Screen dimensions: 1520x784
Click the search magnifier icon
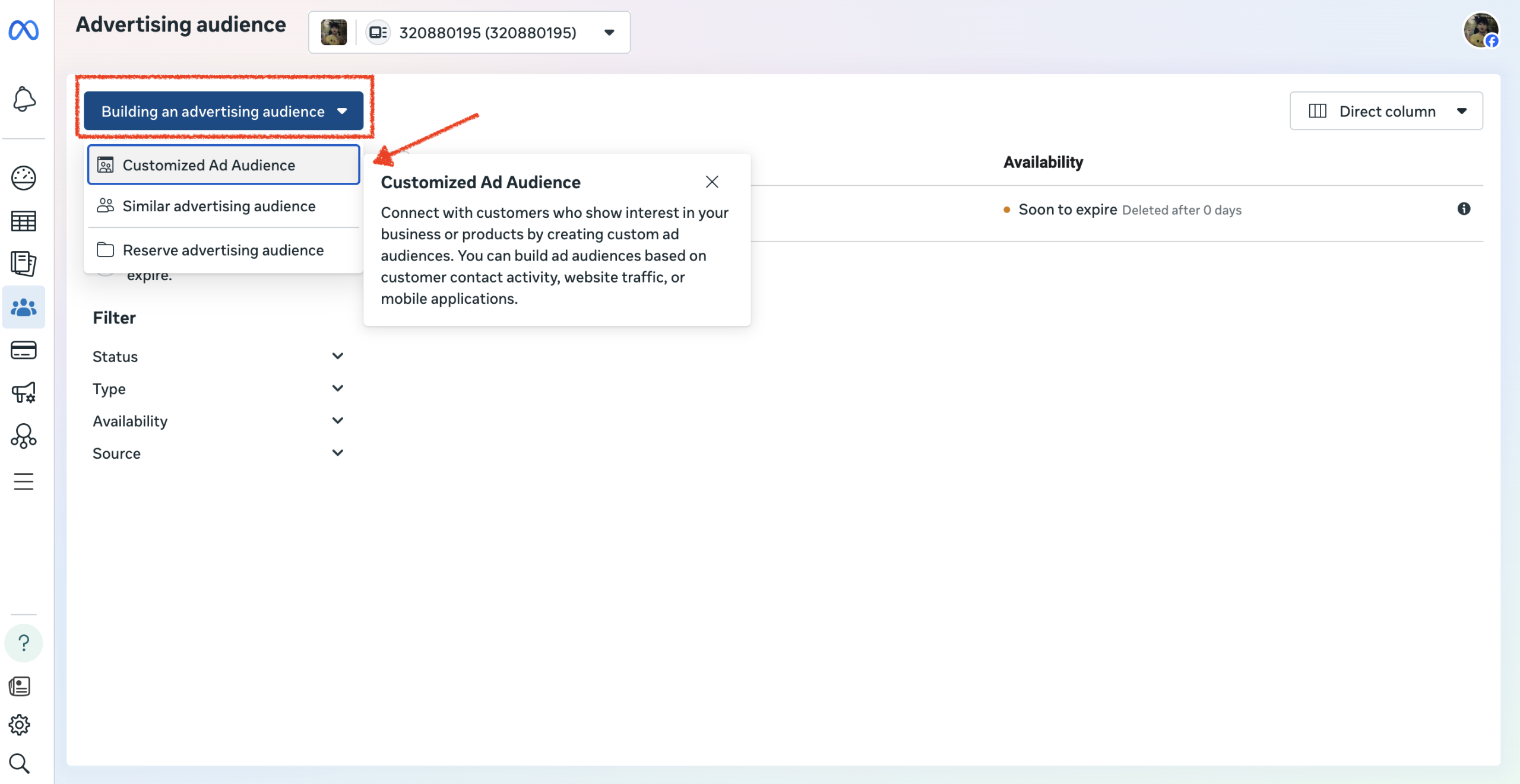(x=20, y=764)
